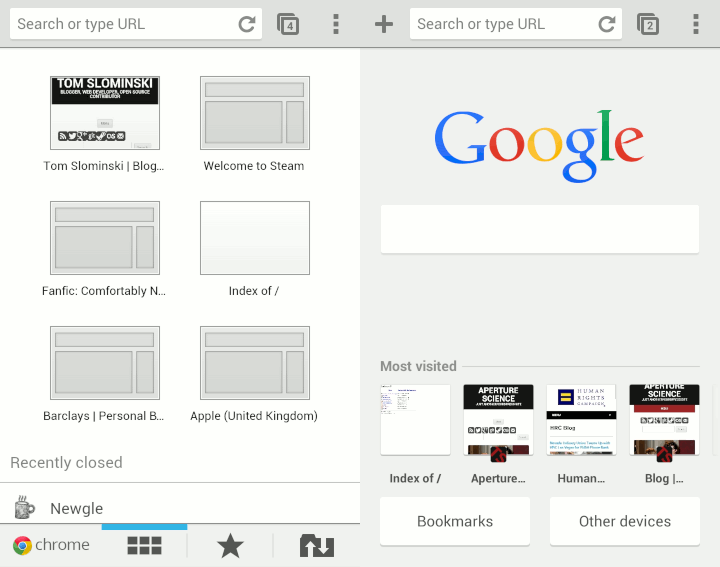Switch to bookmarks star tab

[230, 545]
